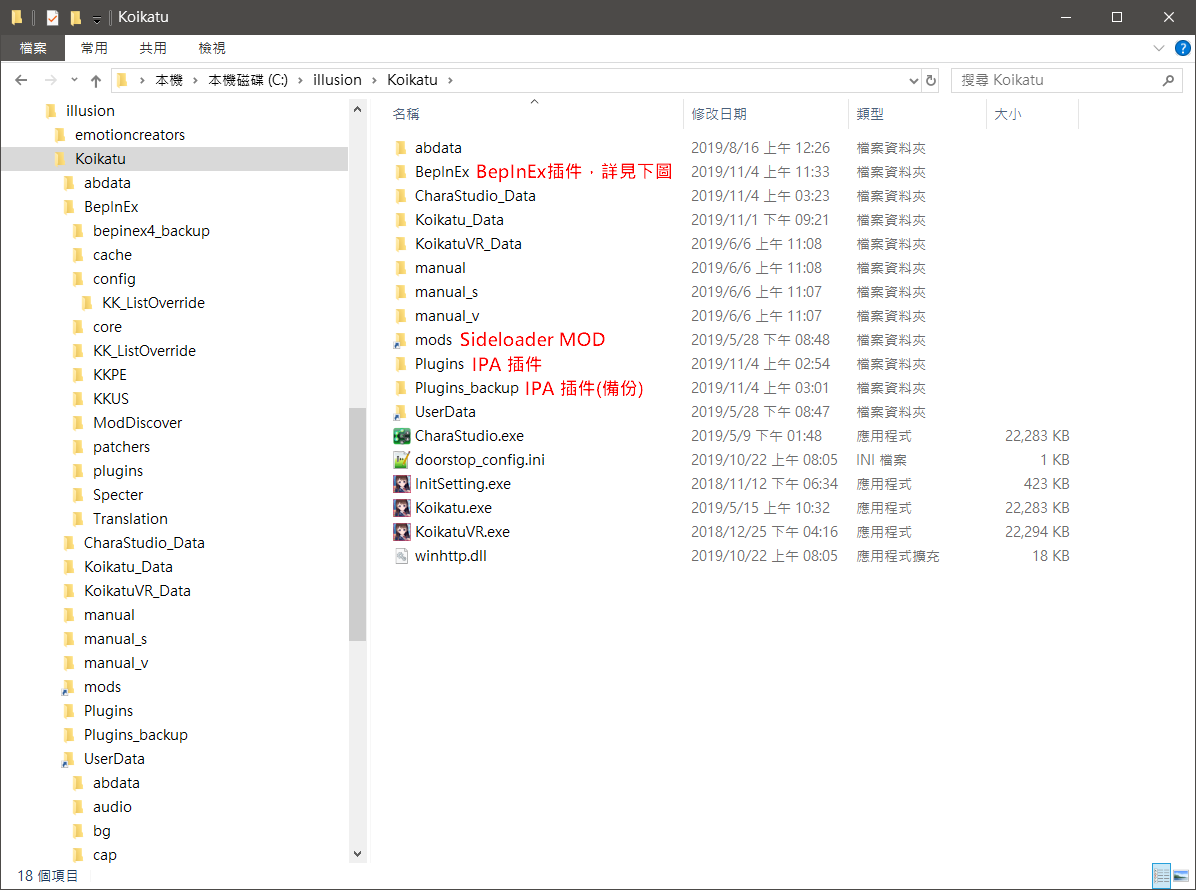Select the Translation folder in the tree
Viewport: 1196px width, 890px height.
tap(130, 519)
